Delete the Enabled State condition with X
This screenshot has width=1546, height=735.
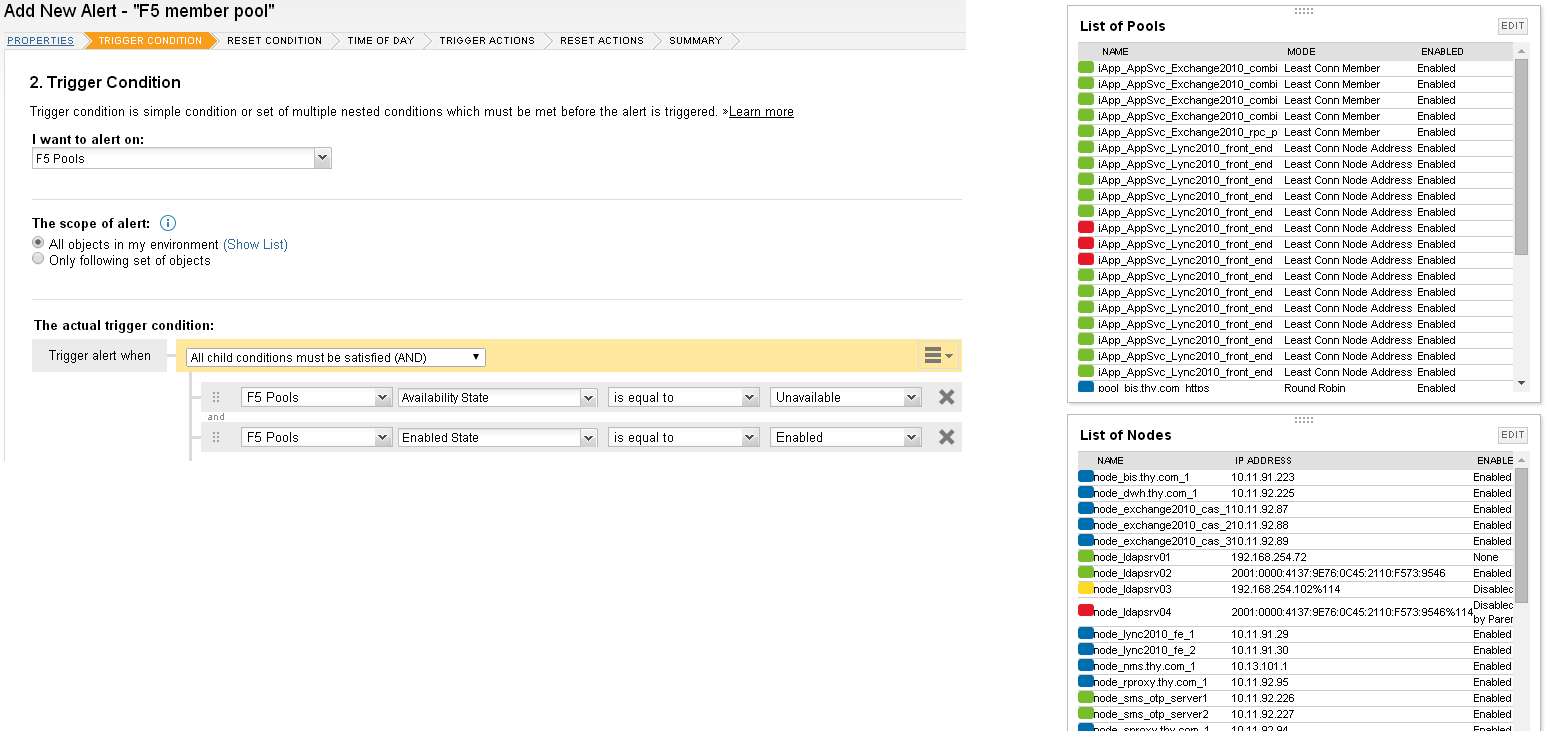[x=946, y=437]
